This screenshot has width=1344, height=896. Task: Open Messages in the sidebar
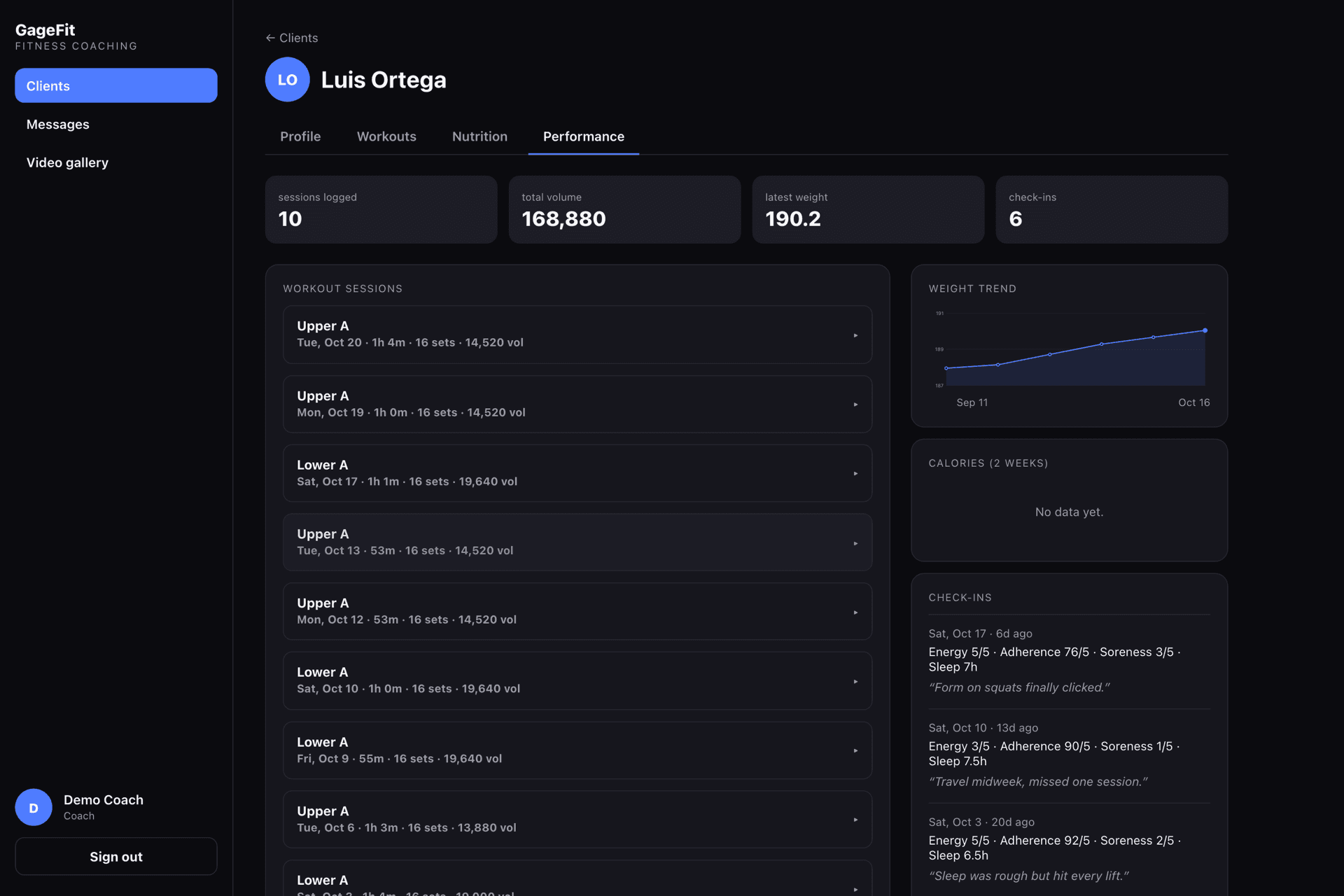click(116, 124)
